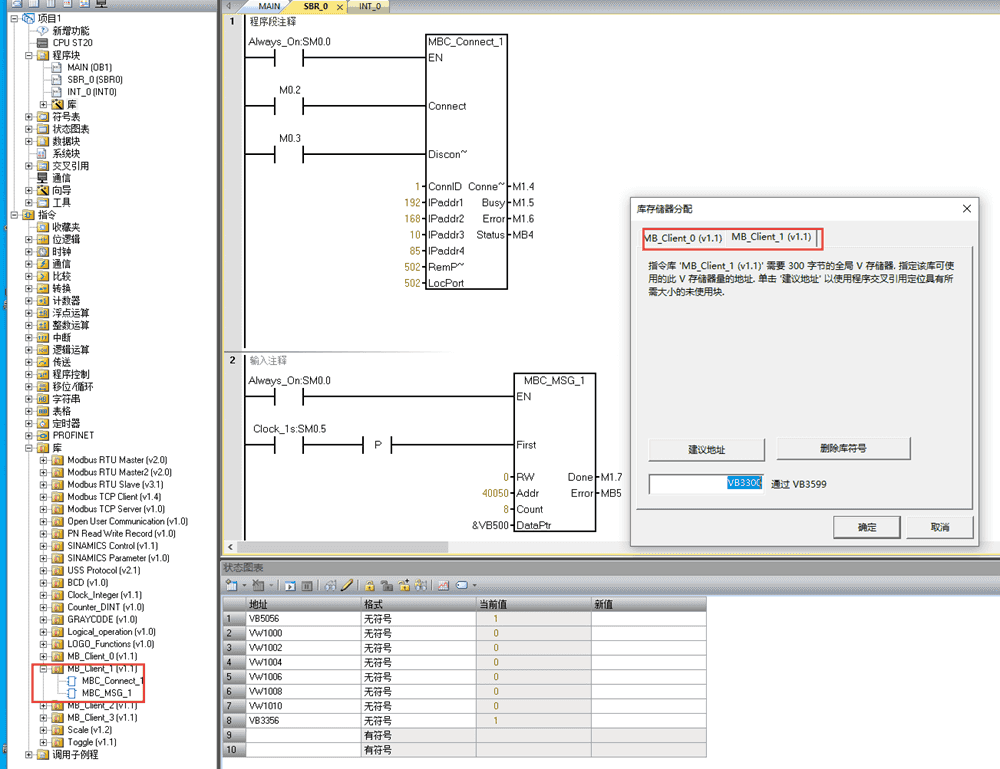This screenshot has width=1000, height=769.
Task: Select MB_Client_0 (v1.1) tab in dialog
Action: [683, 238]
